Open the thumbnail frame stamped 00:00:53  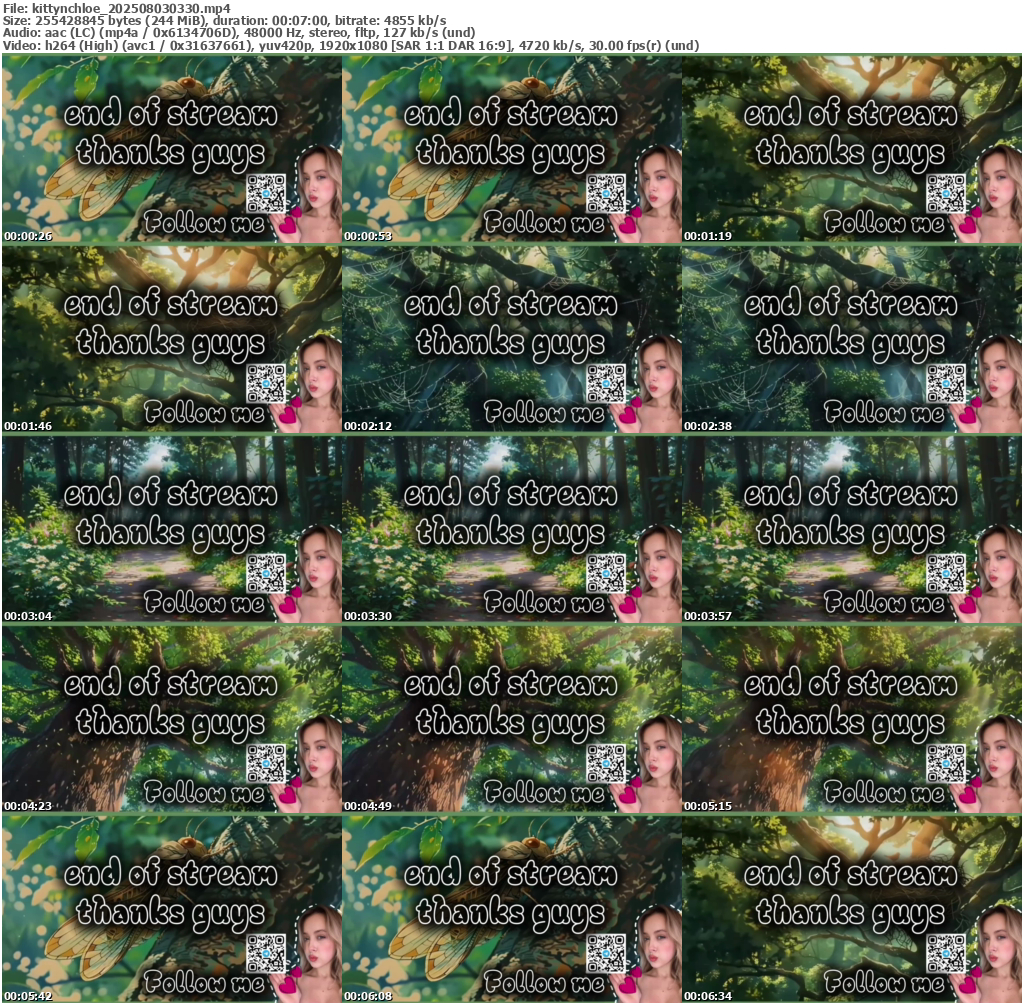click(511, 149)
